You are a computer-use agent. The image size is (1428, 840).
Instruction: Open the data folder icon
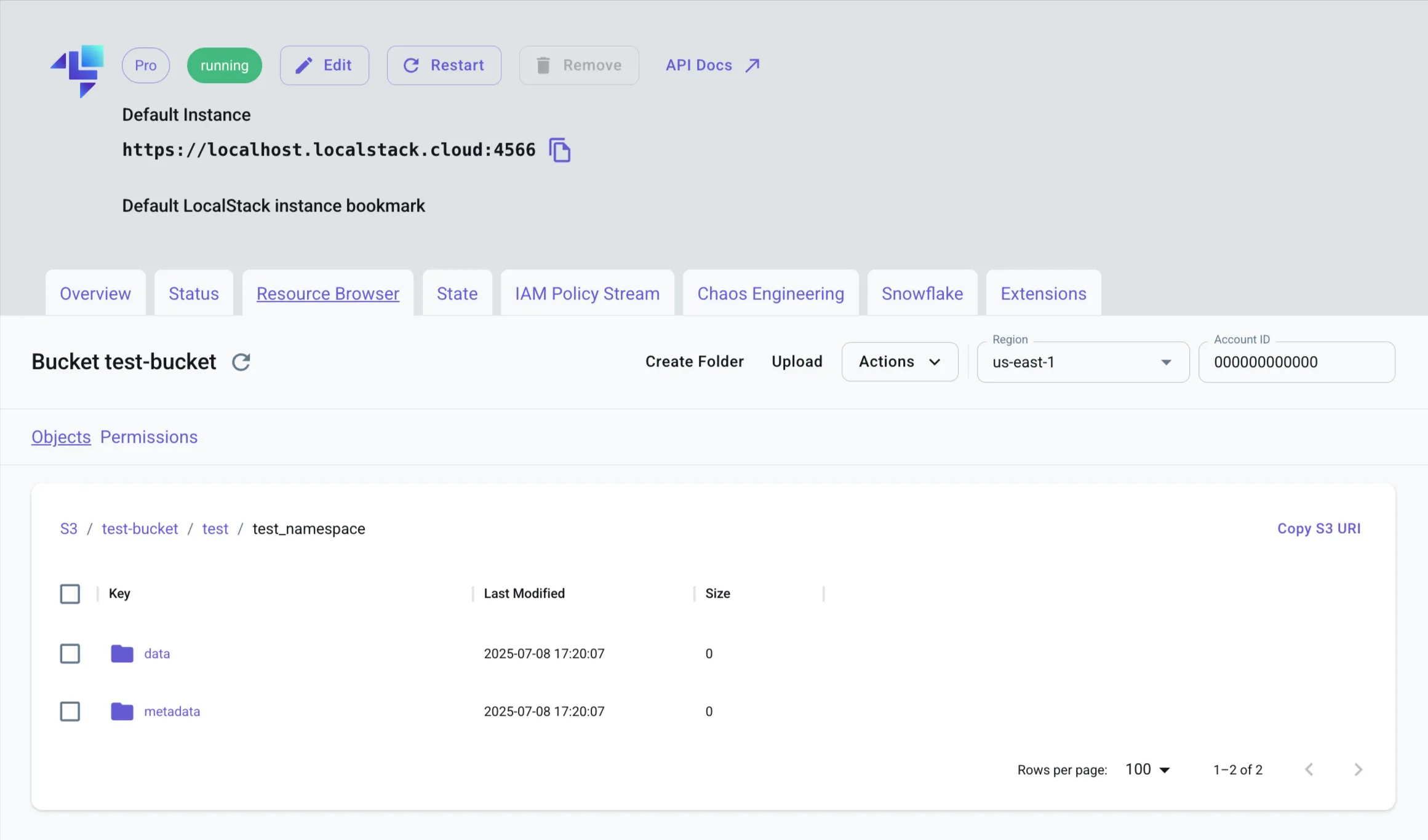coord(121,653)
